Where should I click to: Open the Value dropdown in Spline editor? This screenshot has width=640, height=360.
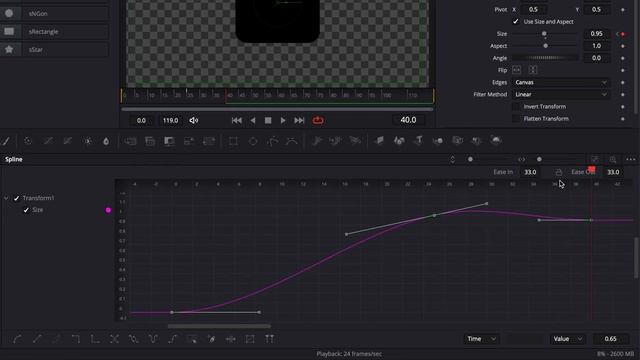(x=567, y=339)
